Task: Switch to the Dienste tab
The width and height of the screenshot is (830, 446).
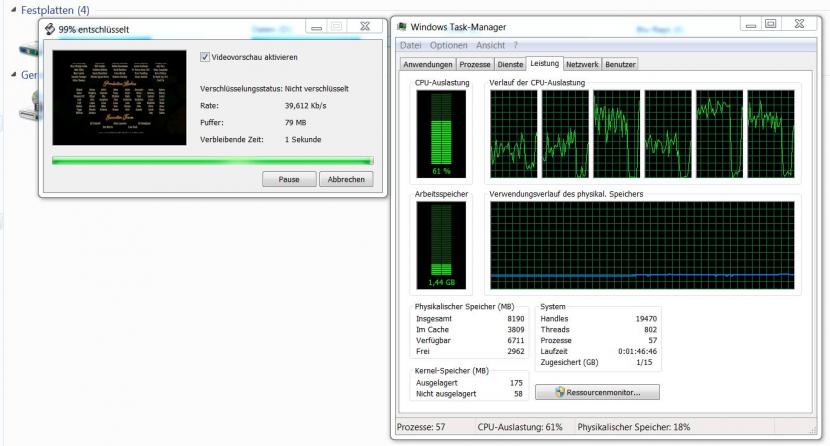Action: click(x=510, y=64)
